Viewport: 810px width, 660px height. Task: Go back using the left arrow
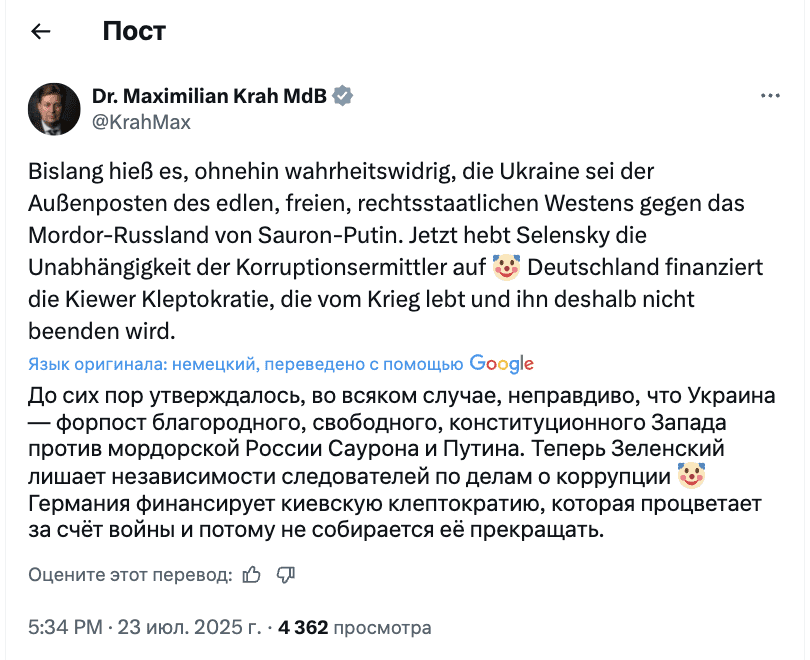point(41,31)
